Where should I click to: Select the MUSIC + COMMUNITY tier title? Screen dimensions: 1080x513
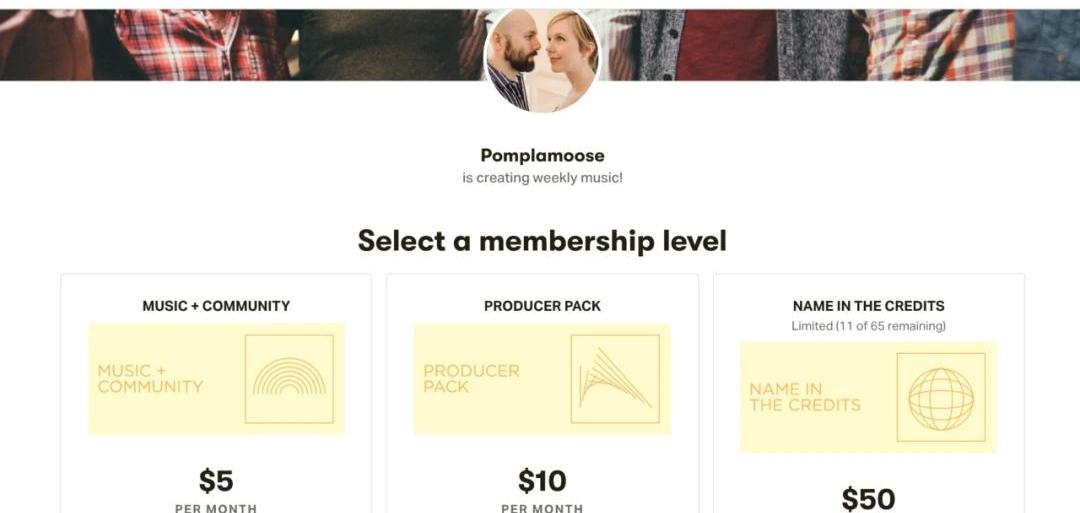coord(216,306)
